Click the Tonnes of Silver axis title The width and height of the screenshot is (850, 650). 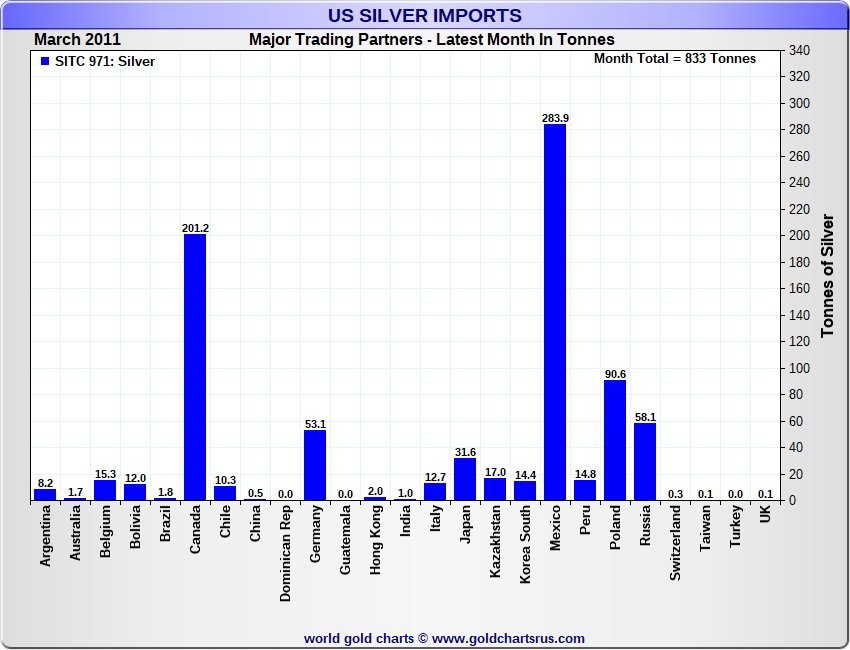click(x=827, y=275)
